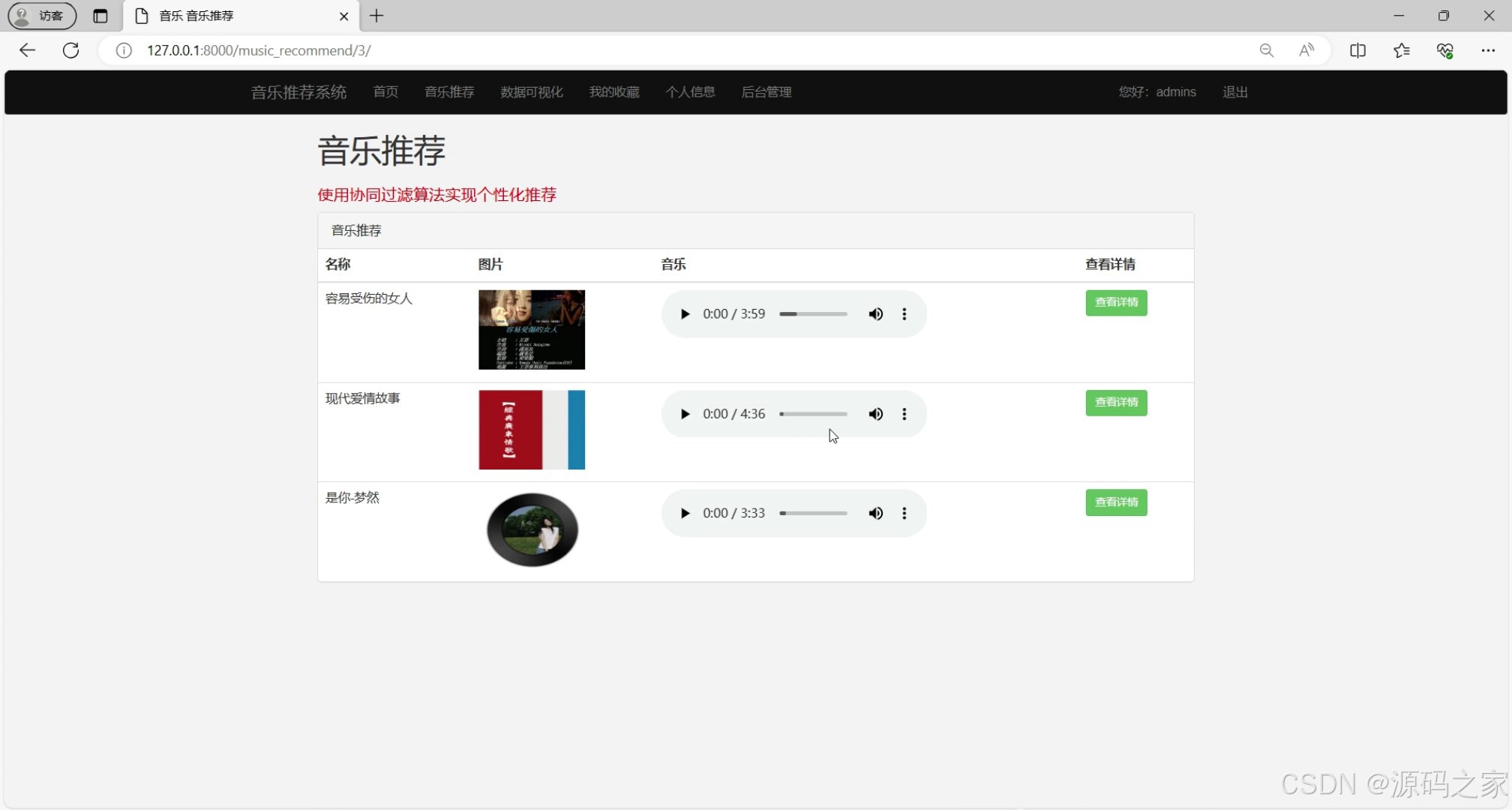Click the browser back arrow
Screen dimensions: 1512x810
pos(28,50)
